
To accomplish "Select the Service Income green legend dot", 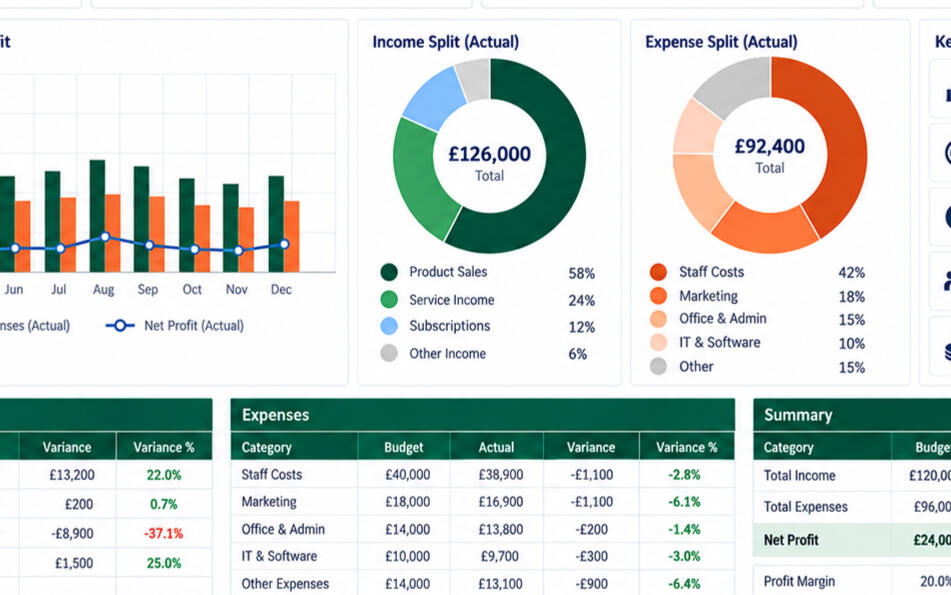I will 389,300.
